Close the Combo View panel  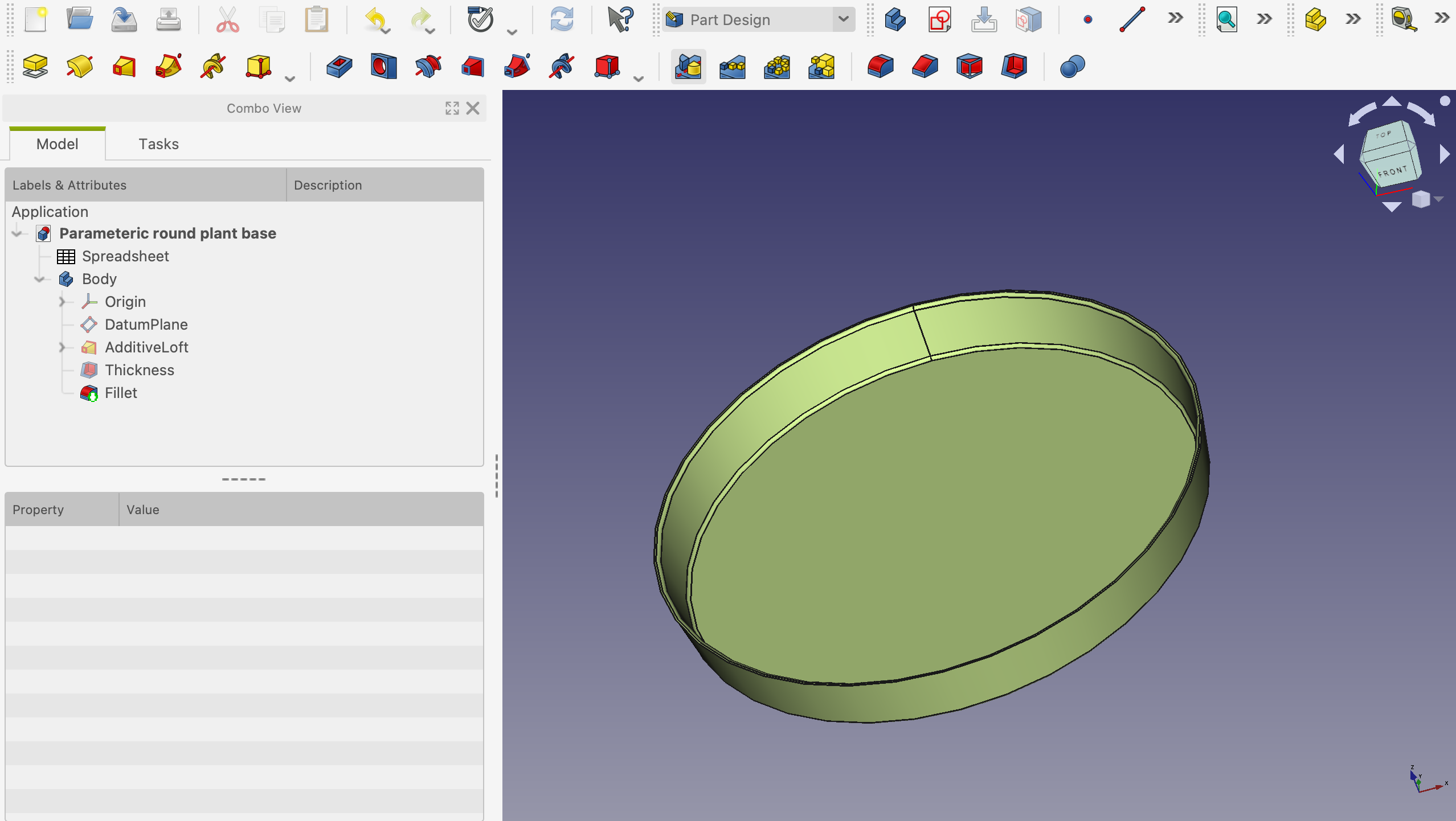click(473, 108)
